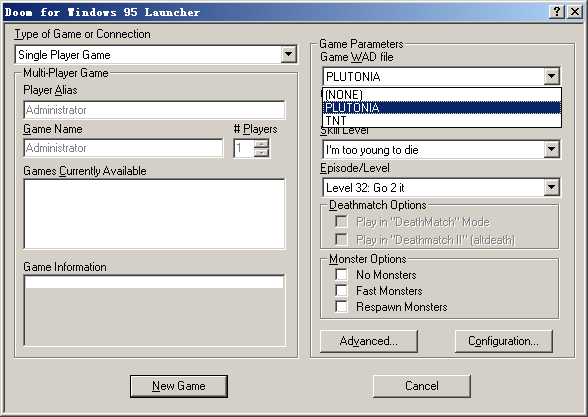
Task: Click the Game Information text area
Action: click(x=154, y=310)
